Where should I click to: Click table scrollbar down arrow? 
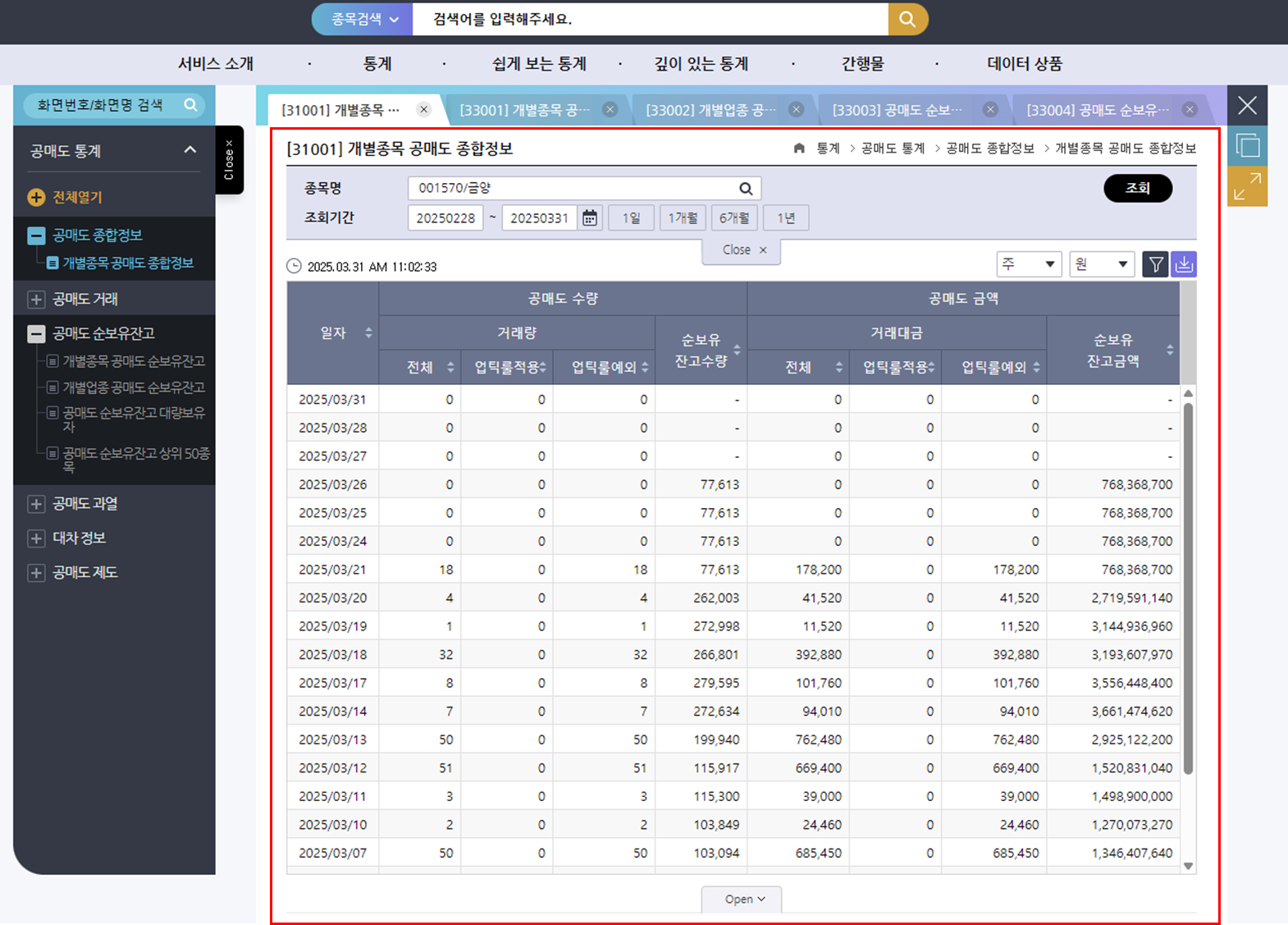[x=1188, y=866]
